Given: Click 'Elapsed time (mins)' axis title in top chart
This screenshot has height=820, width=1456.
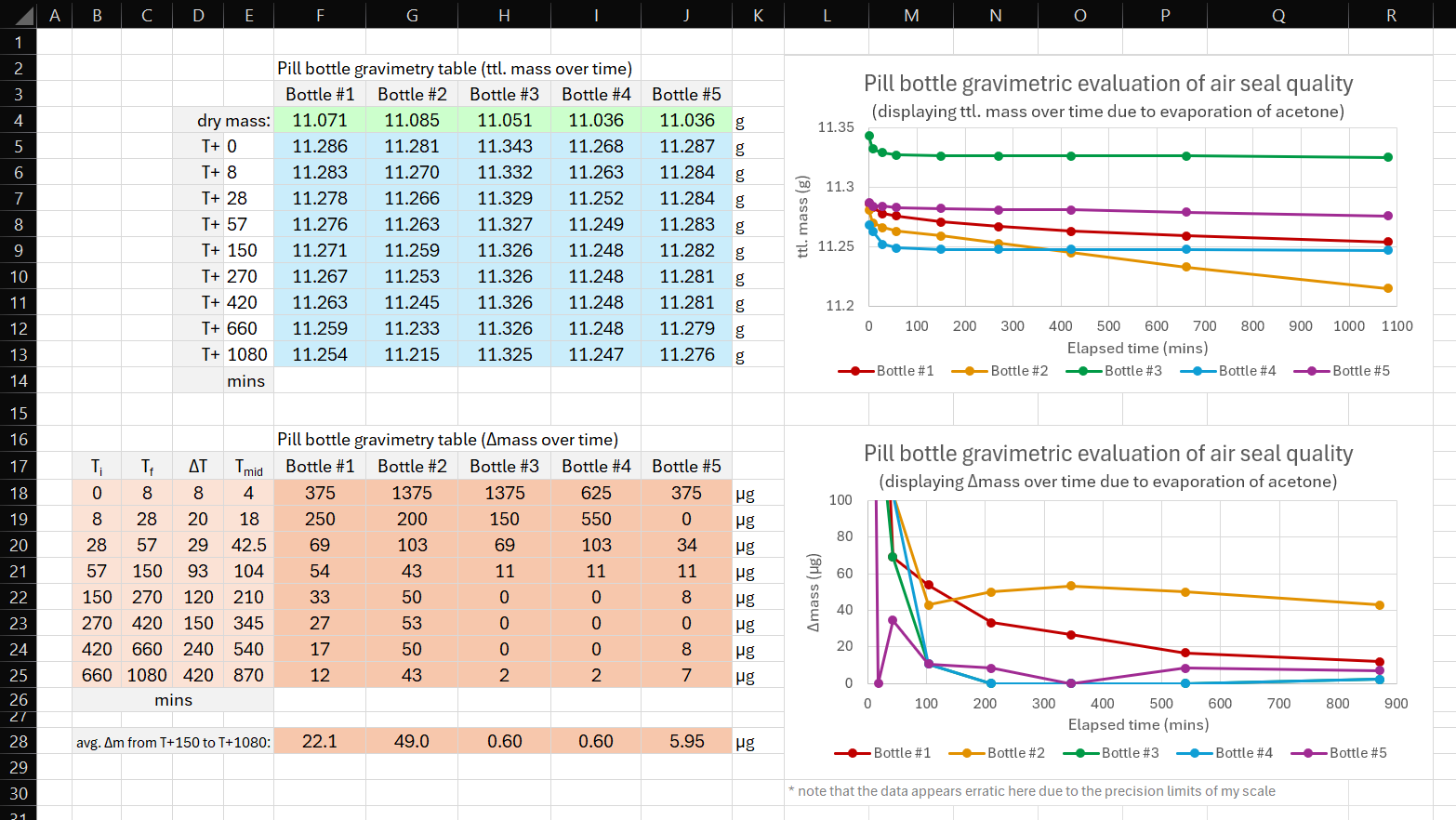Looking at the screenshot, I should pyautogui.click(x=1137, y=349).
